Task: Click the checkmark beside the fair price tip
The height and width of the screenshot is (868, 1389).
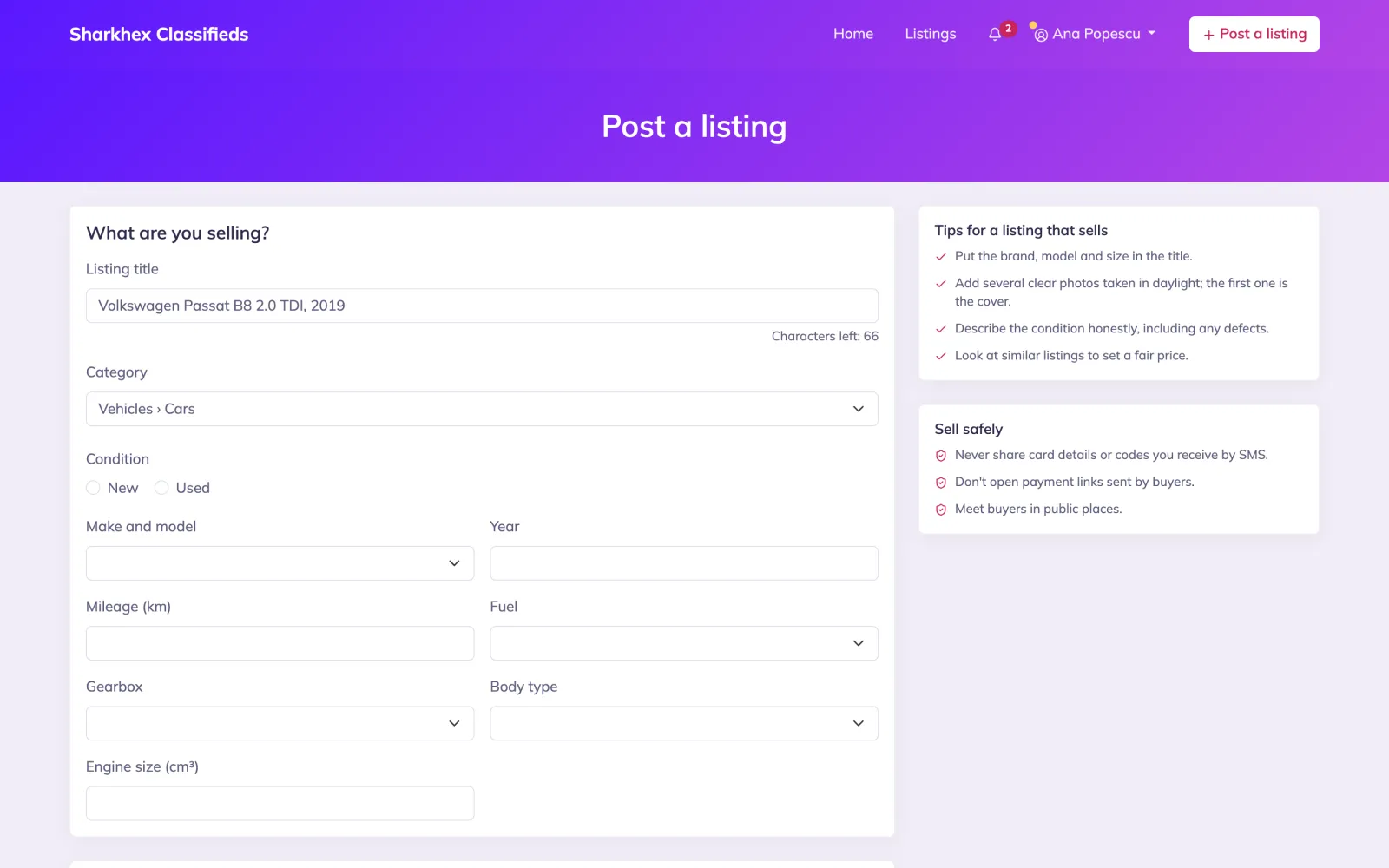Action: click(x=941, y=356)
